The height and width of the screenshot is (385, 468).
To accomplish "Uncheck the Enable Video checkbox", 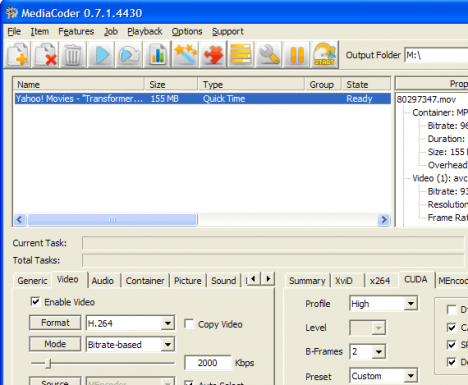I will tap(35, 302).
